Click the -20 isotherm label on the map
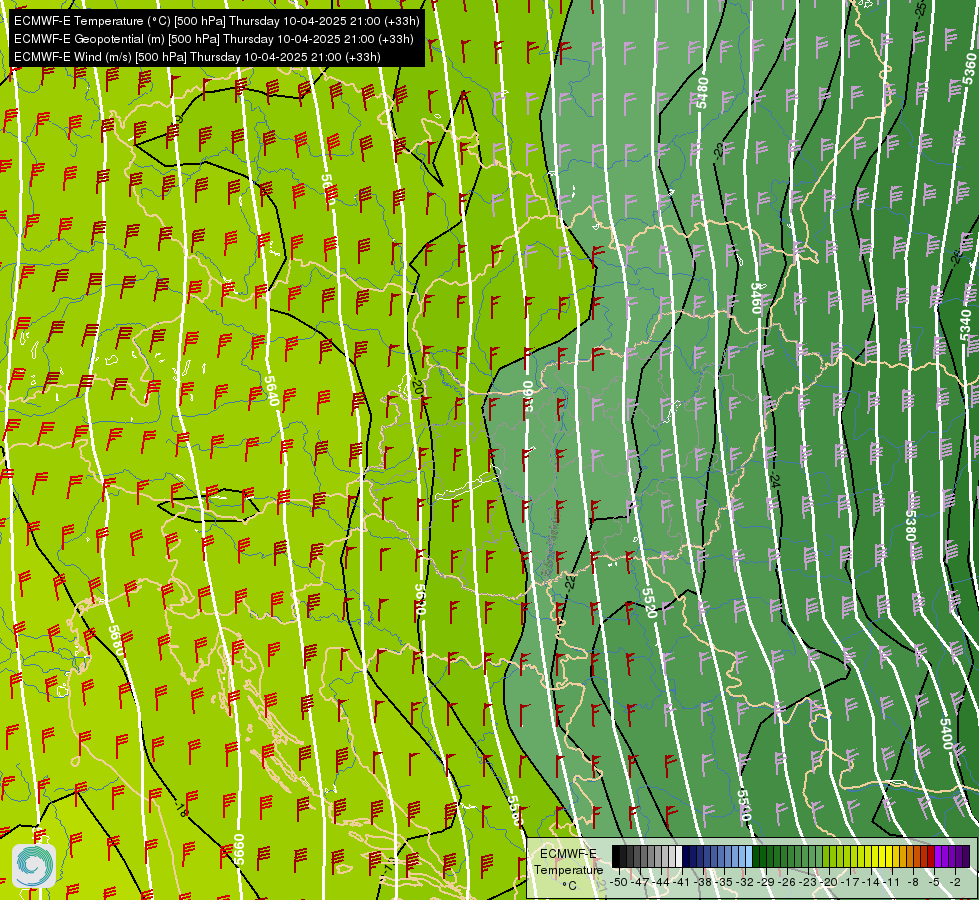 [x=418, y=387]
